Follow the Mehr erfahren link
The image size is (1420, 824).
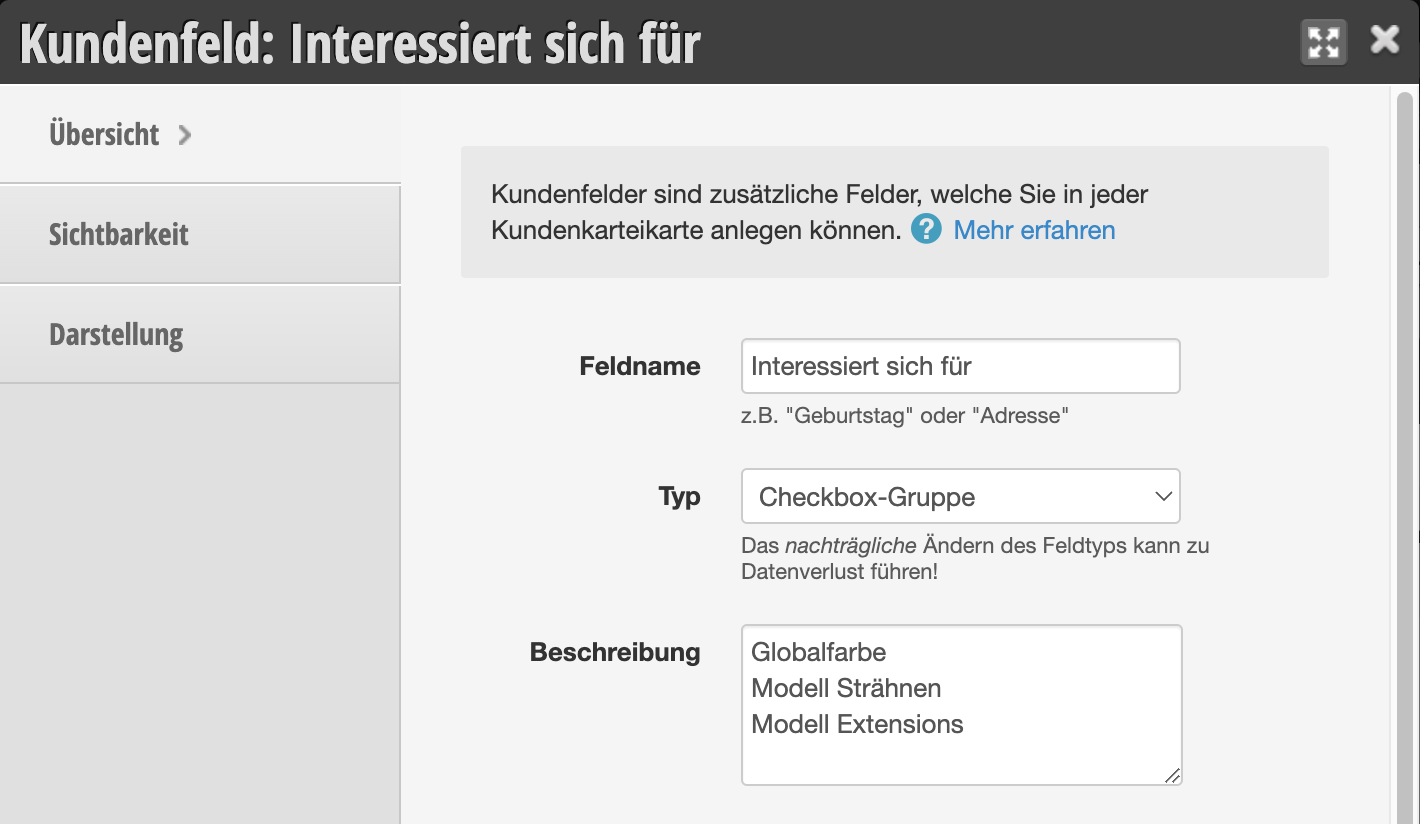(x=1034, y=230)
